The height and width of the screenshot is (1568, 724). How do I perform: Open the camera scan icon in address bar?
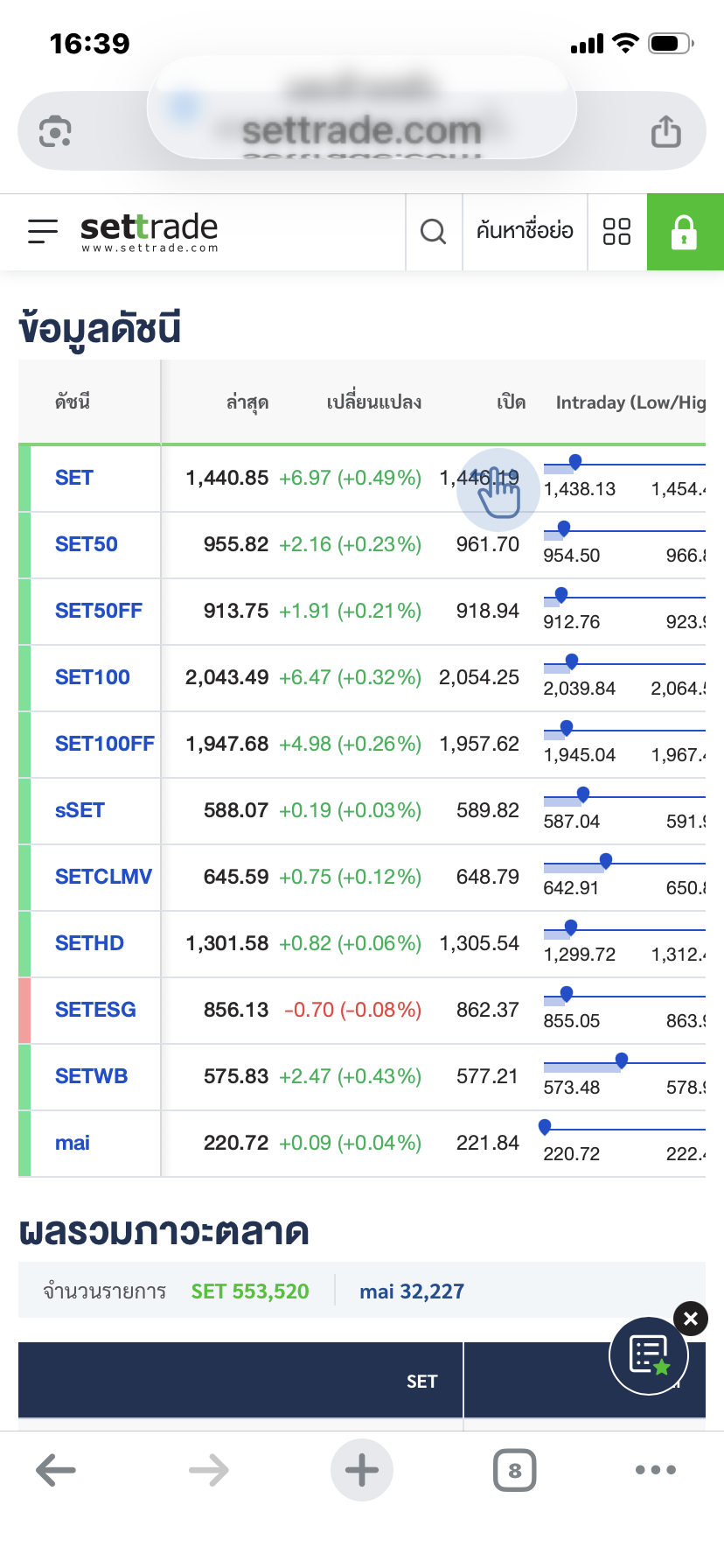point(55,132)
